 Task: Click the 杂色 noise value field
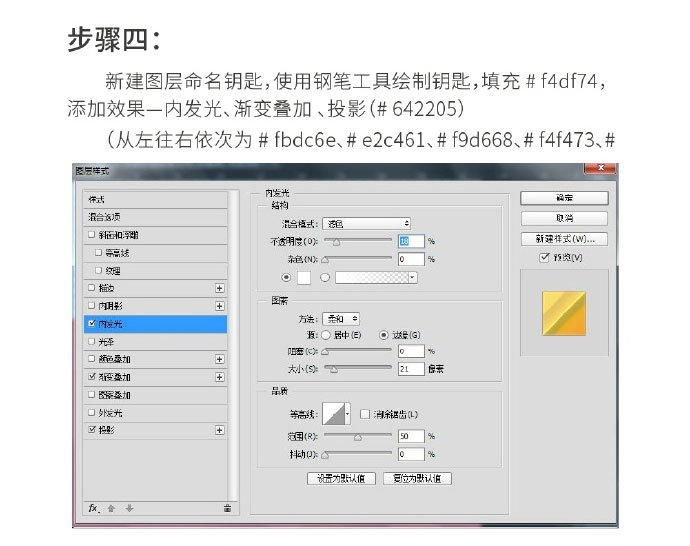pyautogui.click(x=411, y=259)
